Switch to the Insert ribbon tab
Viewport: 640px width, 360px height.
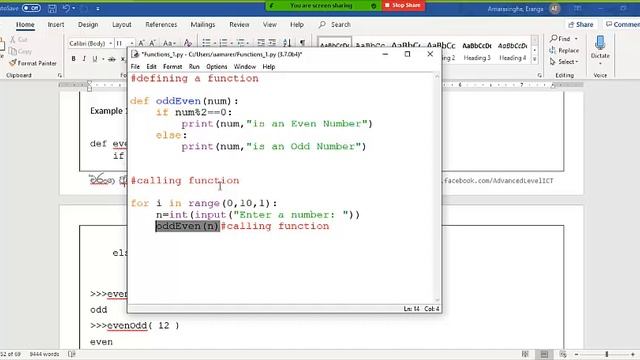click(56, 24)
